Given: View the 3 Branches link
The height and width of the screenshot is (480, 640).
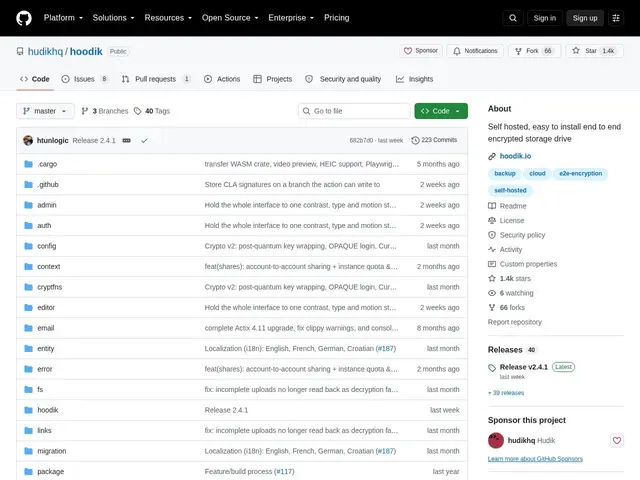Looking at the screenshot, I should [x=105, y=111].
